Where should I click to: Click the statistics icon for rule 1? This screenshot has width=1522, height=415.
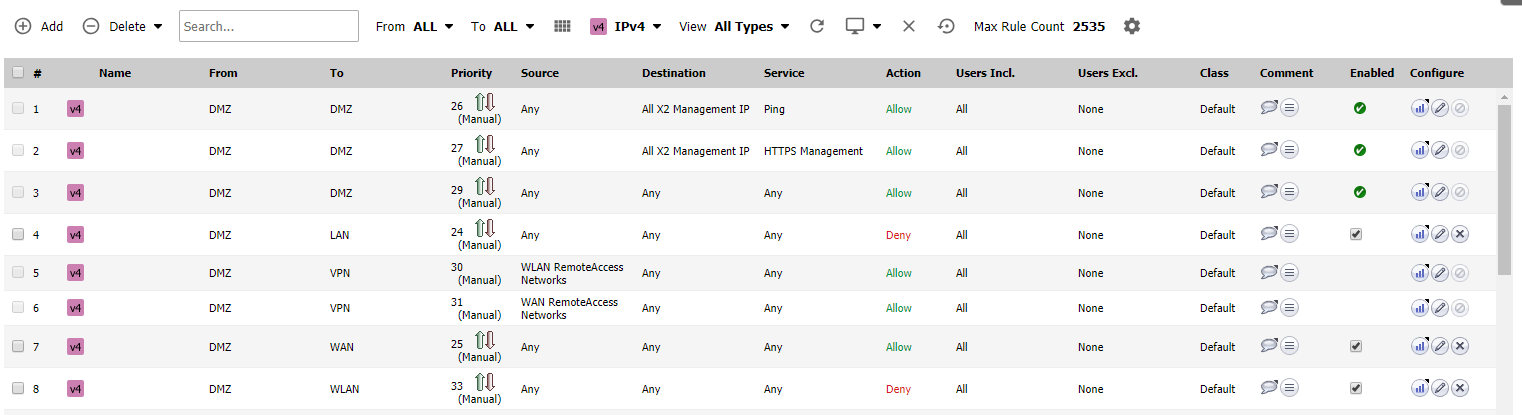click(x=1420, y=108)
